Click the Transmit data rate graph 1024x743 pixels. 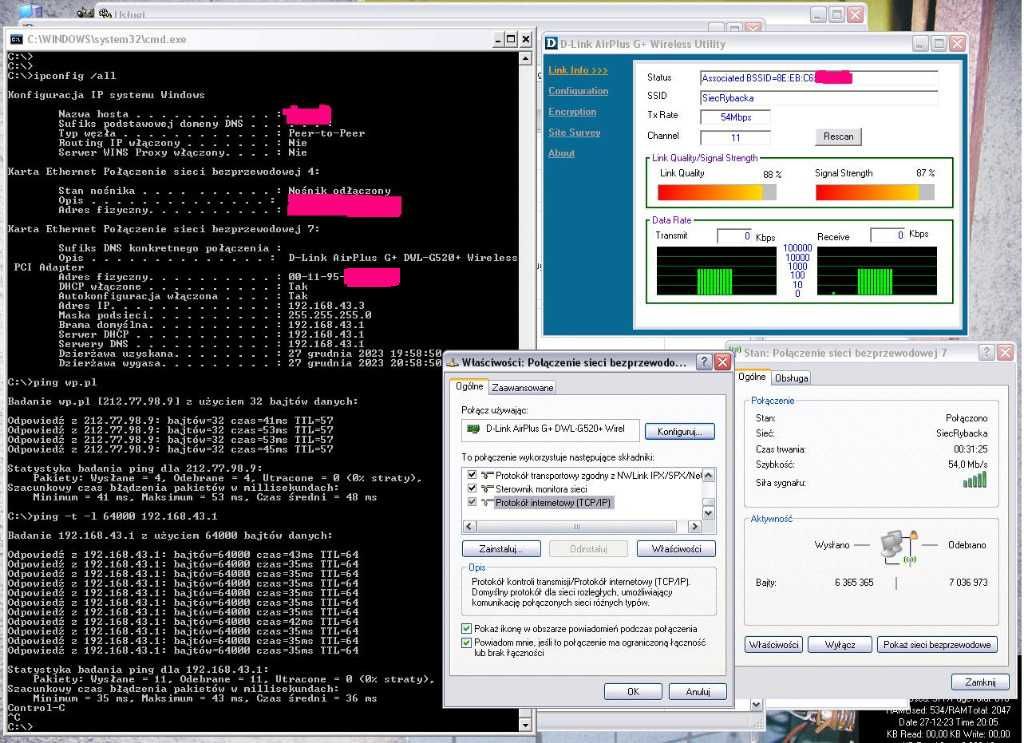(x=716, y=272)
